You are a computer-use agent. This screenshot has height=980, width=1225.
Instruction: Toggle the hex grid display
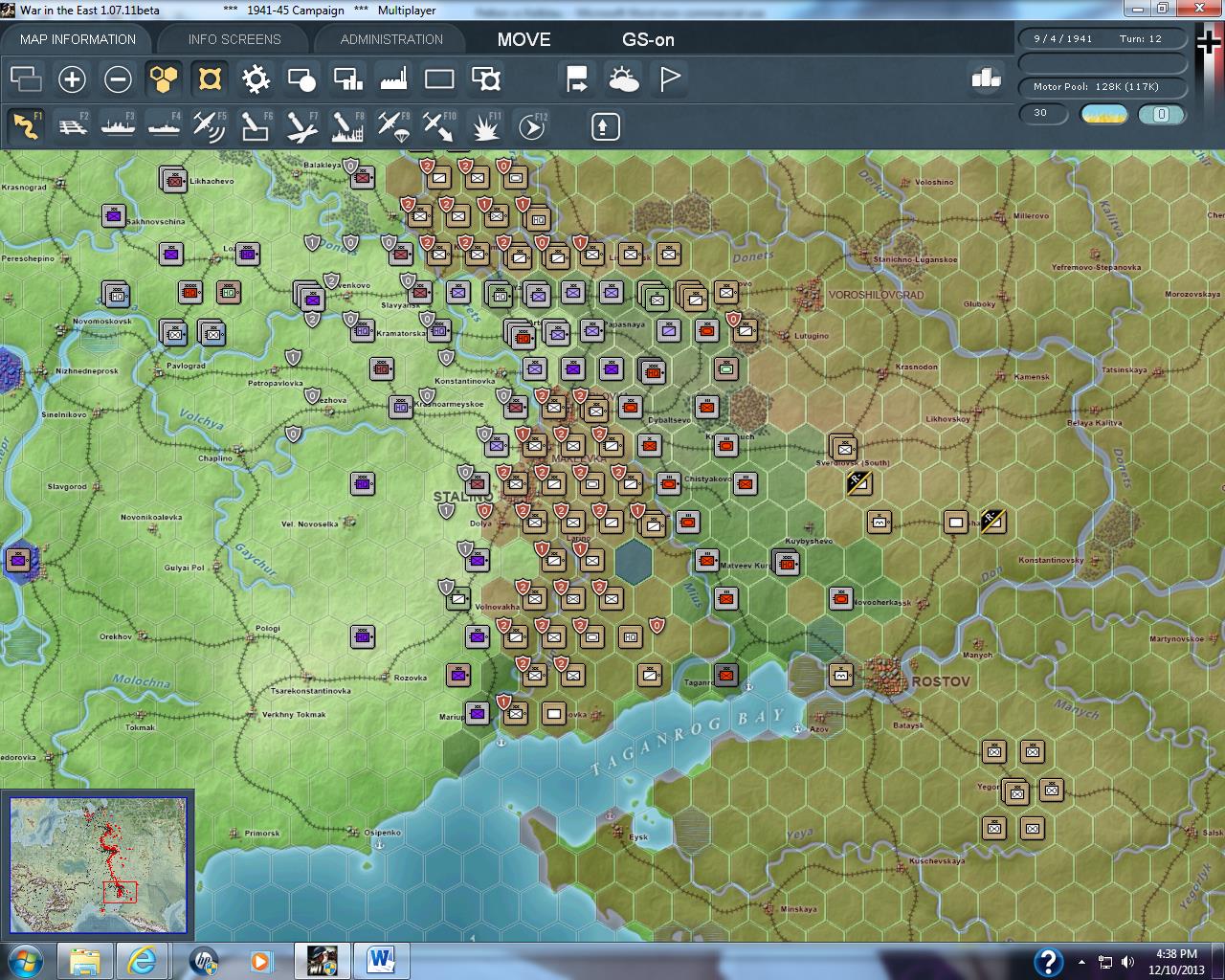[x=164, y=78]
